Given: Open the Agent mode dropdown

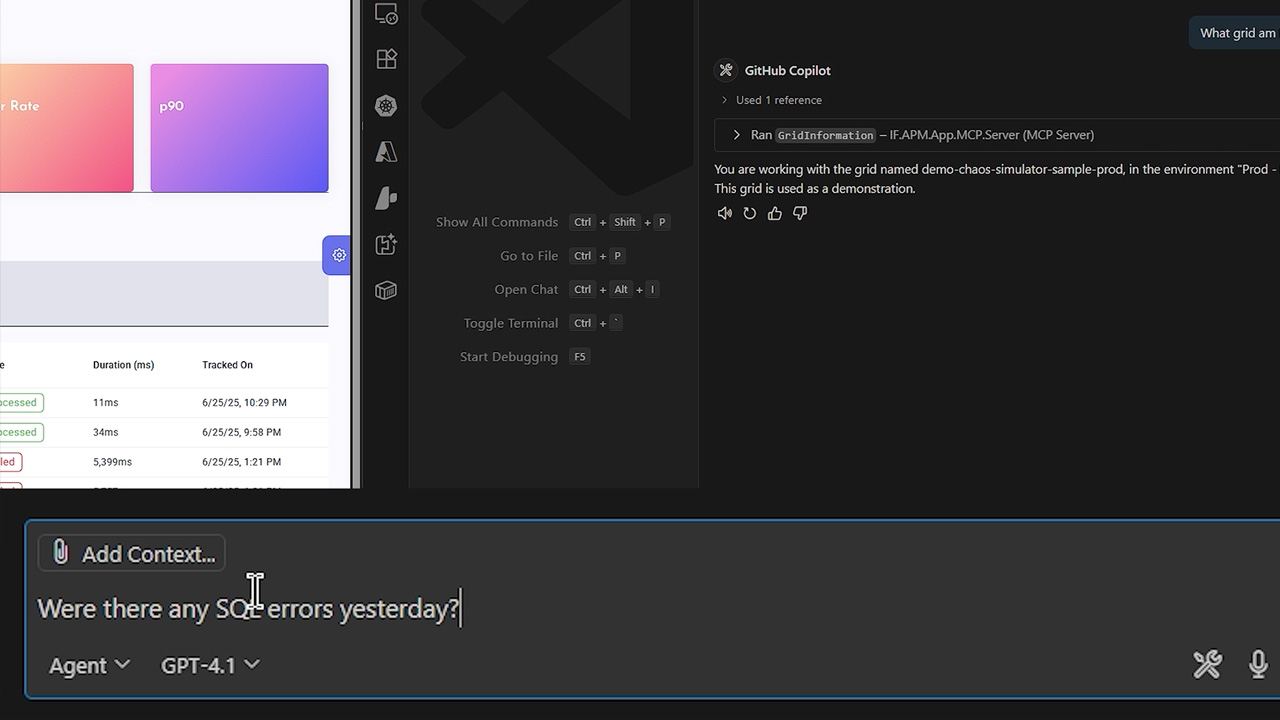Looking at the screenshot, I should pyautogui.click(x=88, y=665).
